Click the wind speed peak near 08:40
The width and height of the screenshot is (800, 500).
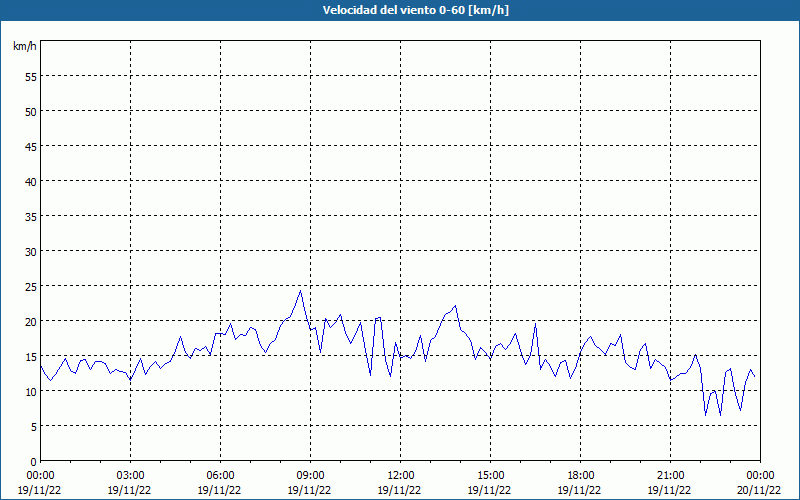tap(301, 291)
